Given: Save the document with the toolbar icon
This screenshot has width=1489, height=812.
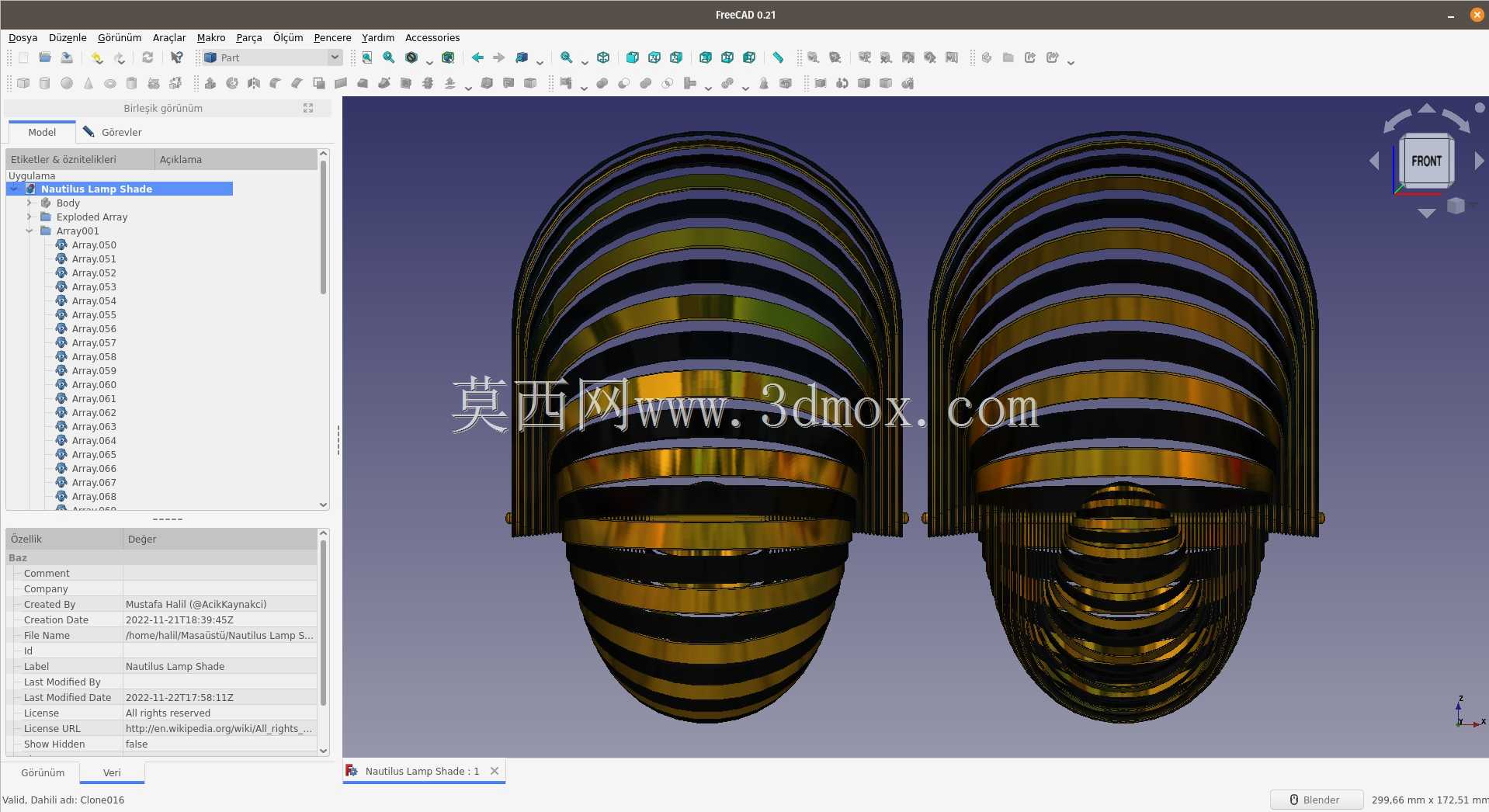Looking at the screenshot, I should click(67, 57).
